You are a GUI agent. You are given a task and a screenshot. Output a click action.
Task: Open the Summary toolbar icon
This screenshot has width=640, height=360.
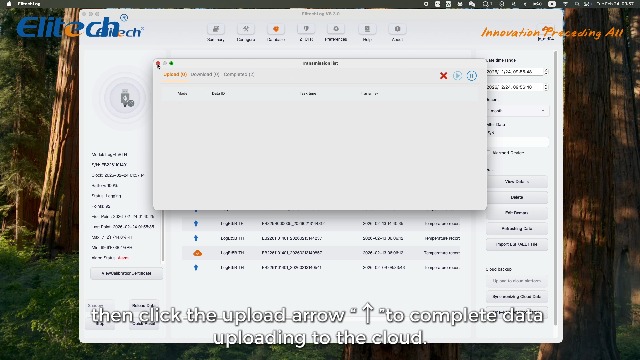coord(216,29)
